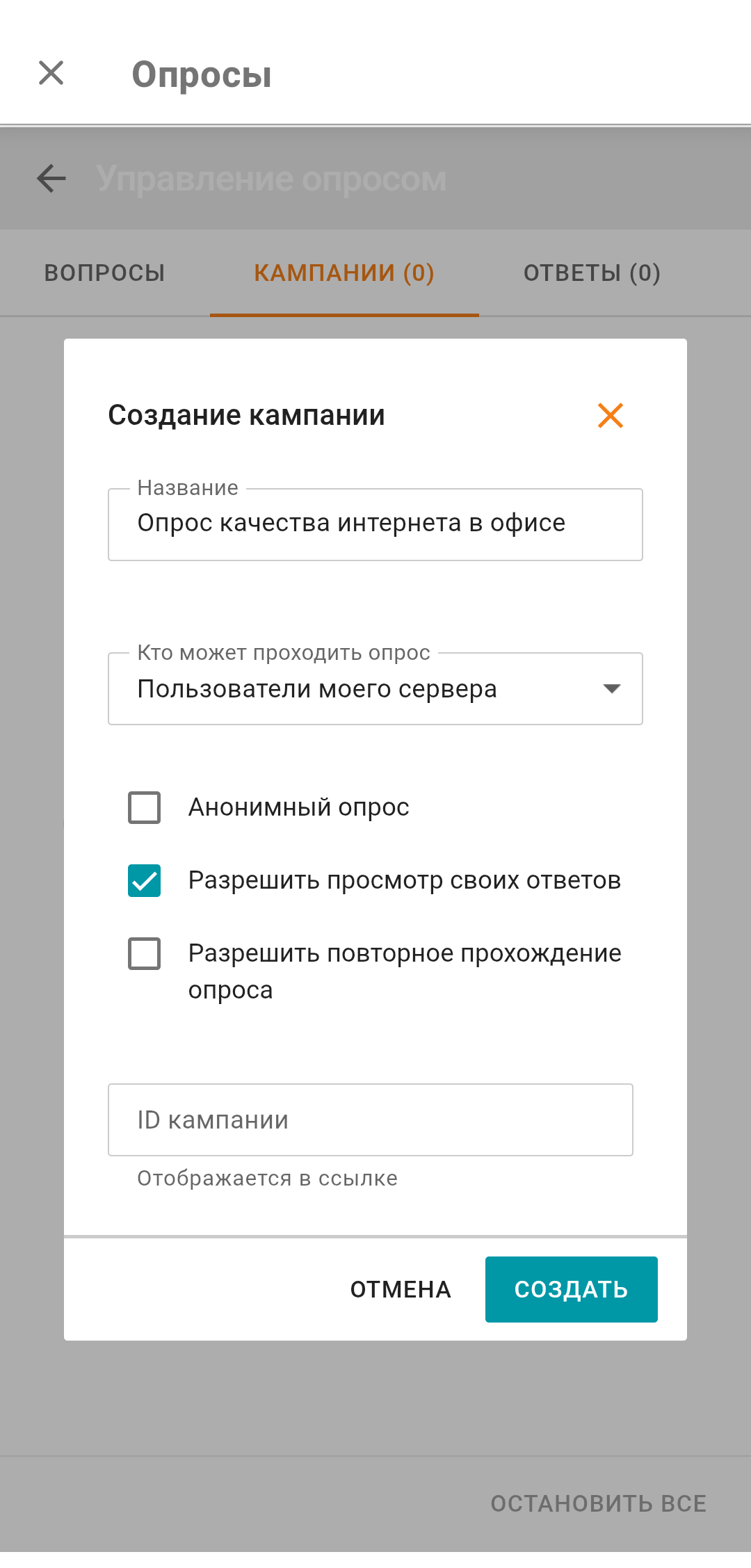Close the Опросы screen with the X icon

51,73
